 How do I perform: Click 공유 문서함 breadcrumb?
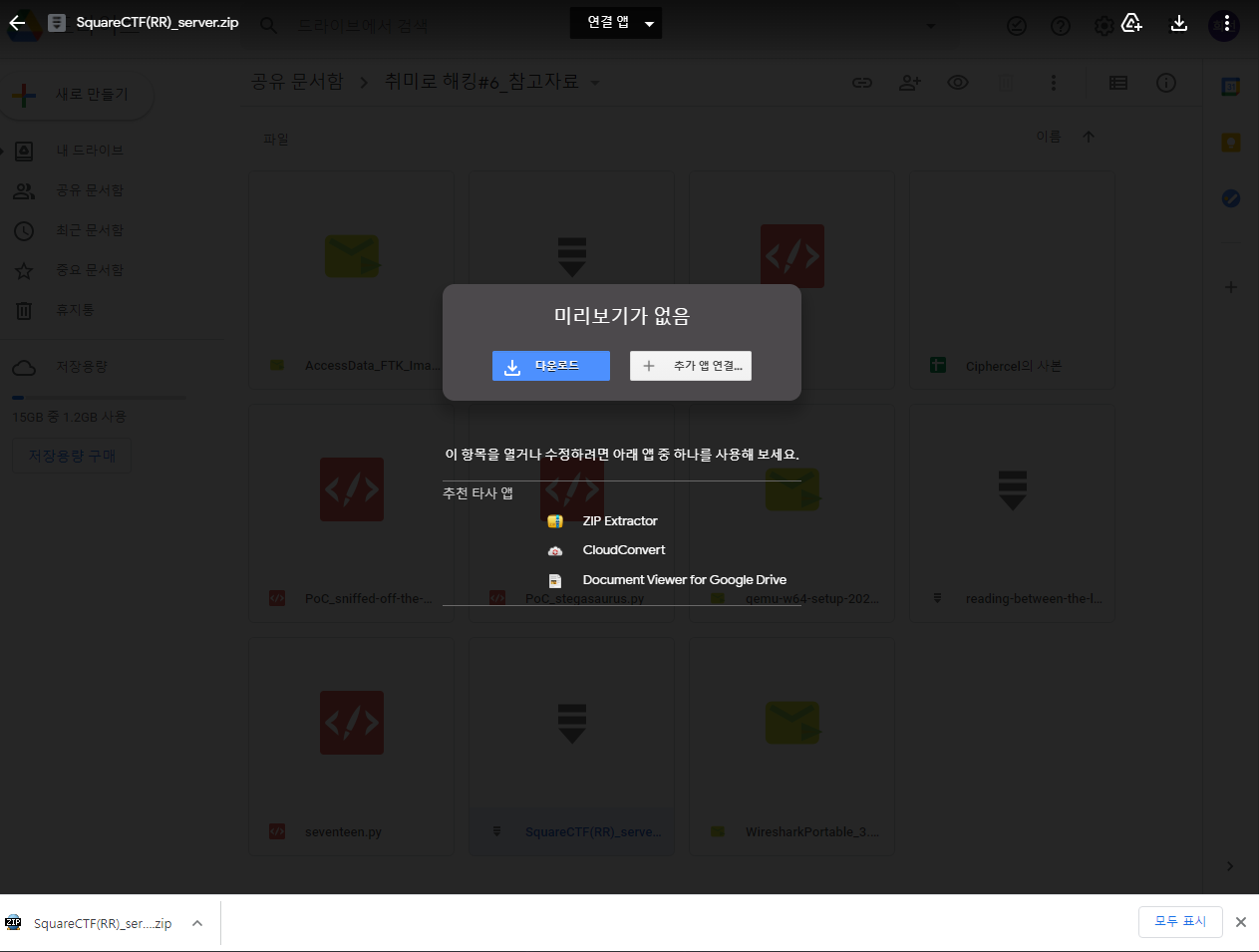tap(297, 82)
